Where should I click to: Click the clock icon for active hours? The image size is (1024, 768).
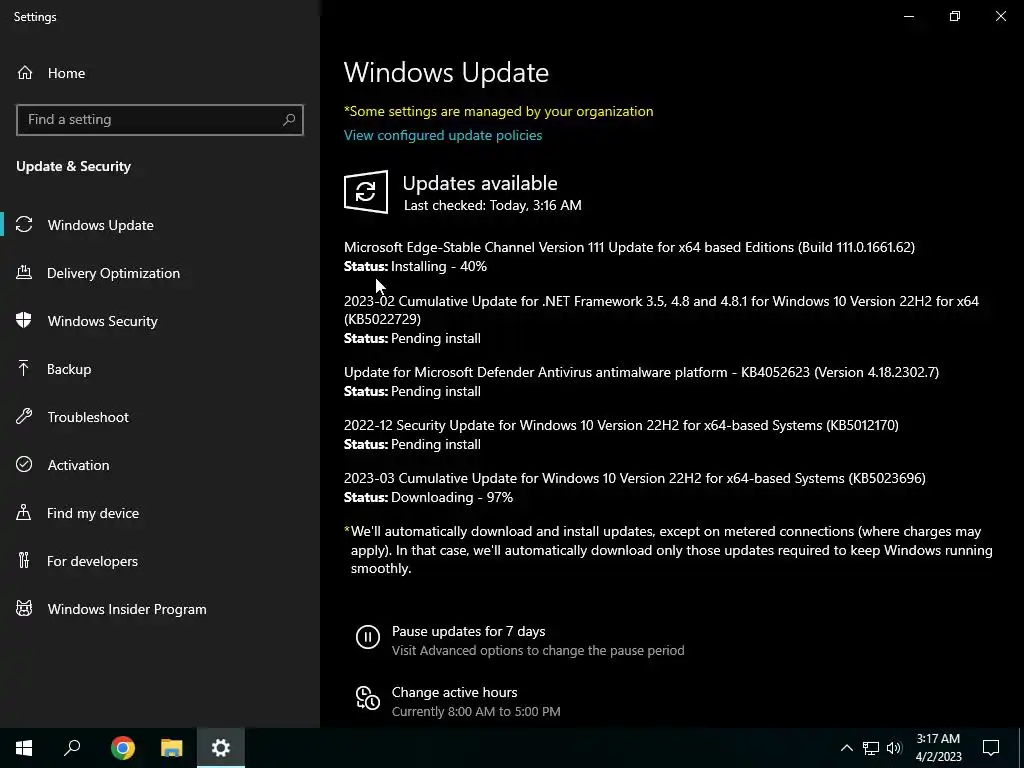point(368,698)
